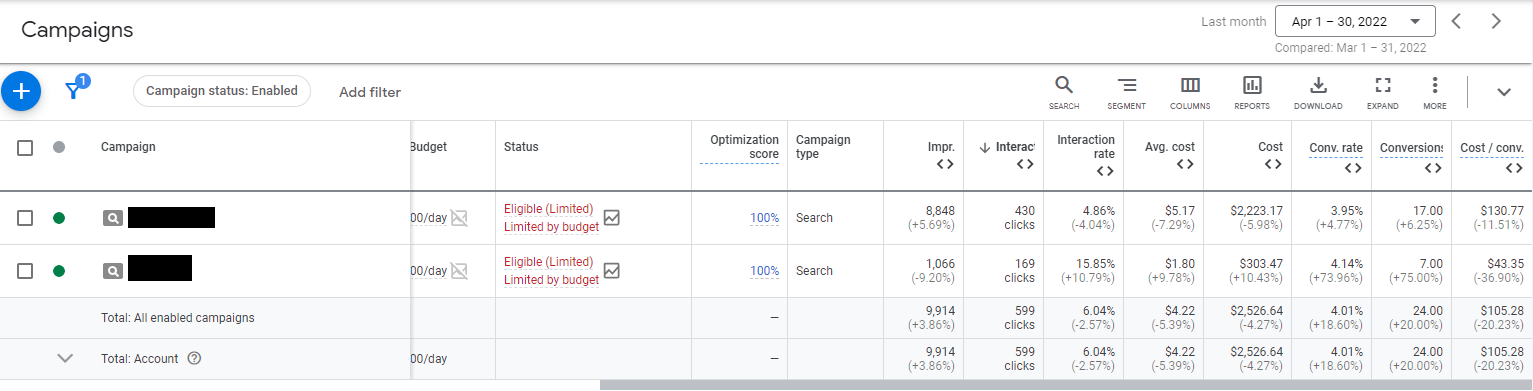Open the filter funnel icon
The height and width of the screenshot is (391, 1533).
pyautogui.click(x=73, y=91)
